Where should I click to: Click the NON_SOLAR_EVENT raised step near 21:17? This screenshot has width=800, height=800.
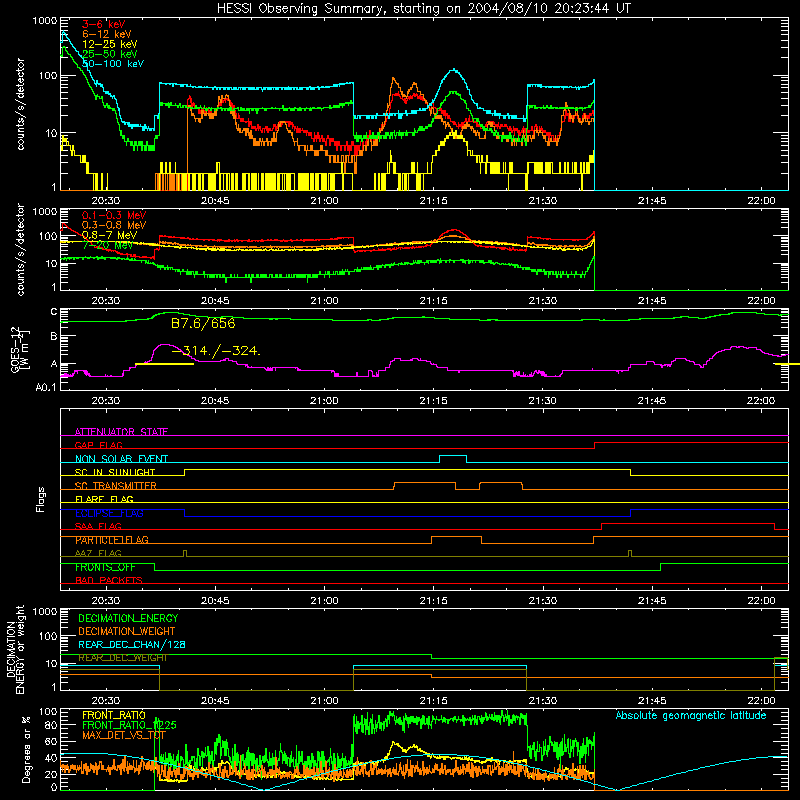[453, 456]
